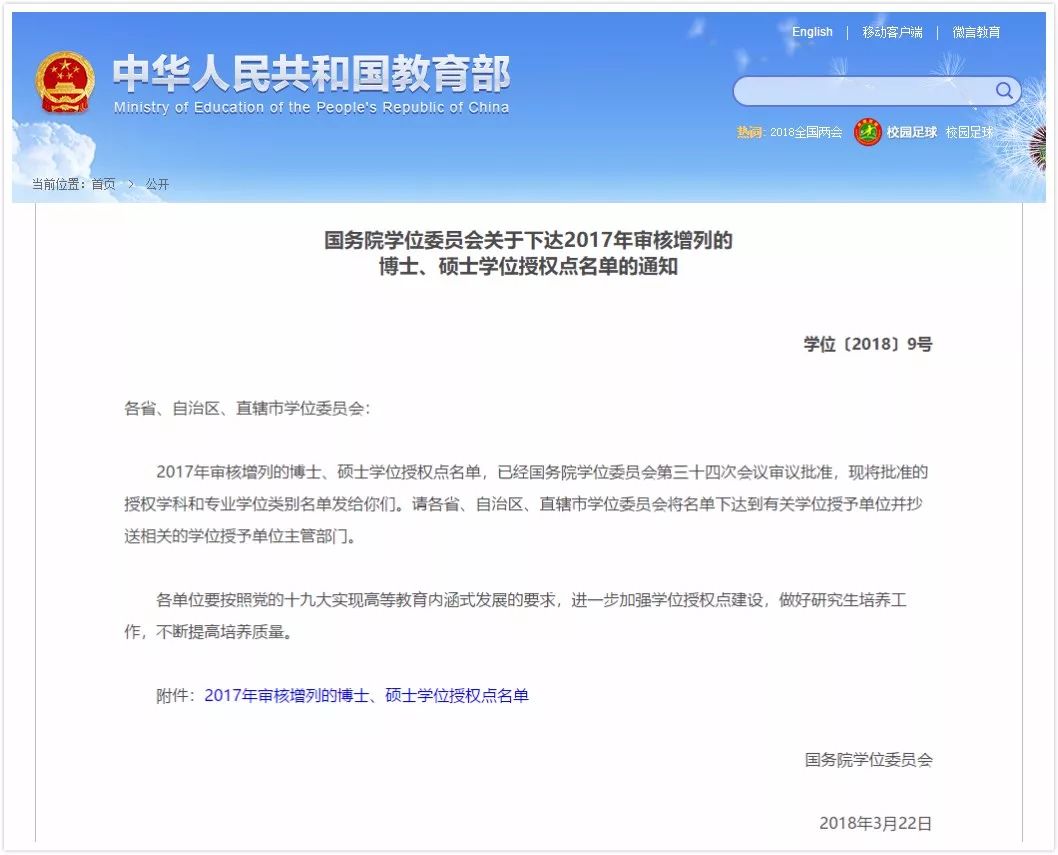Click the campus football badge icon
The image size is (1058, 855).
867,132
